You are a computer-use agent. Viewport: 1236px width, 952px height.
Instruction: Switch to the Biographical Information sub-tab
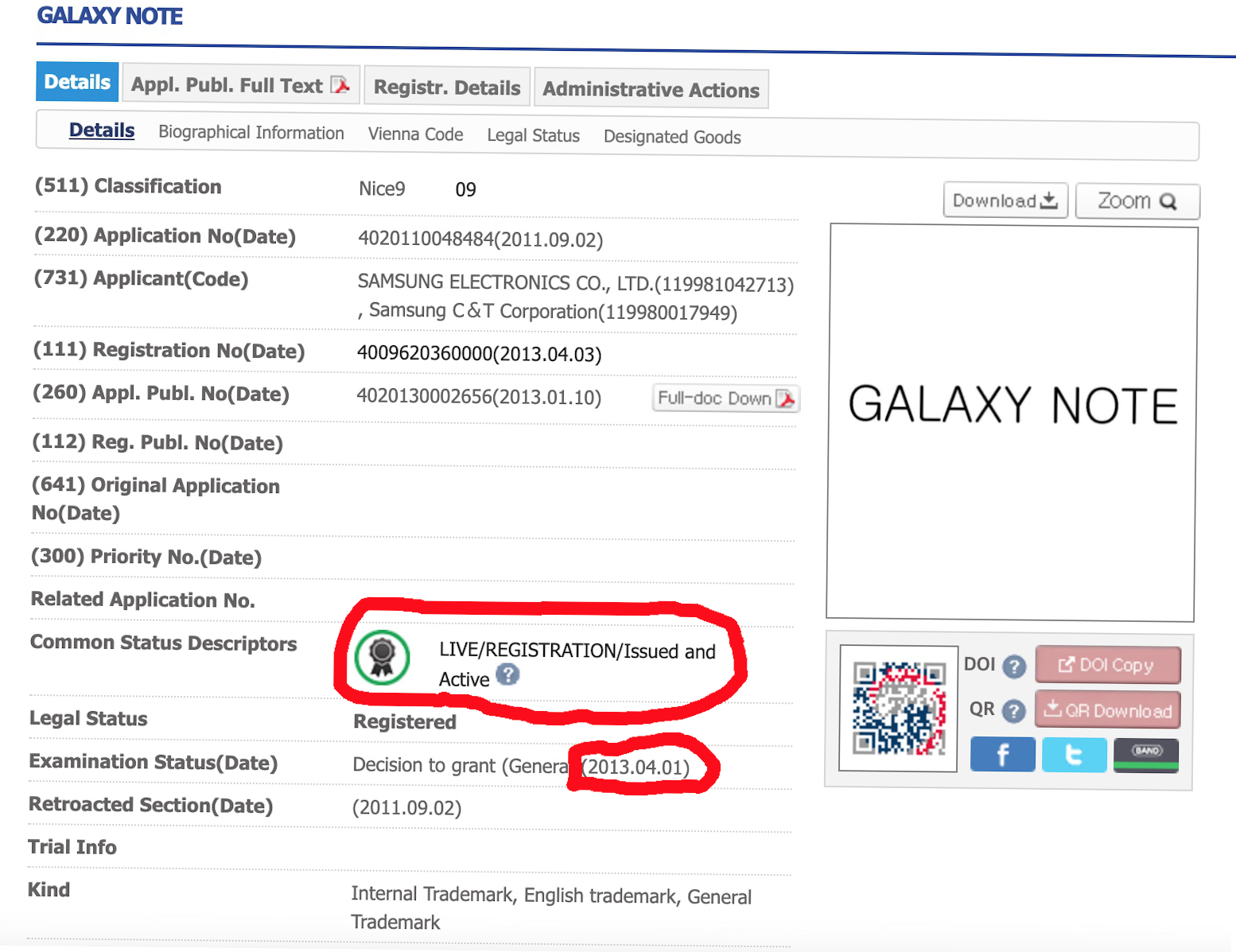click(x=251, y=133)
